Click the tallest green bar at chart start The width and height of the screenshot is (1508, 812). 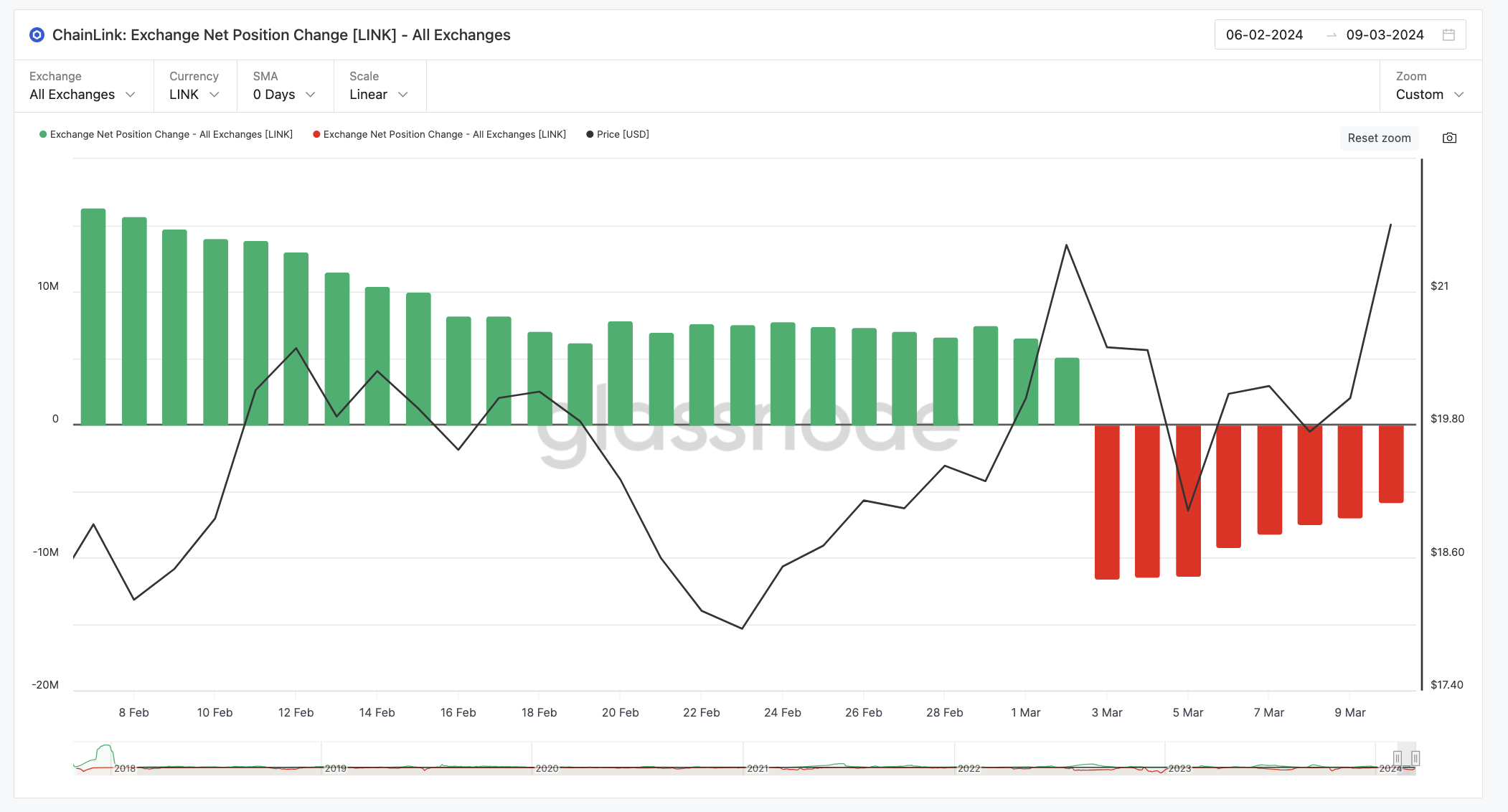(x=93, y=316)
